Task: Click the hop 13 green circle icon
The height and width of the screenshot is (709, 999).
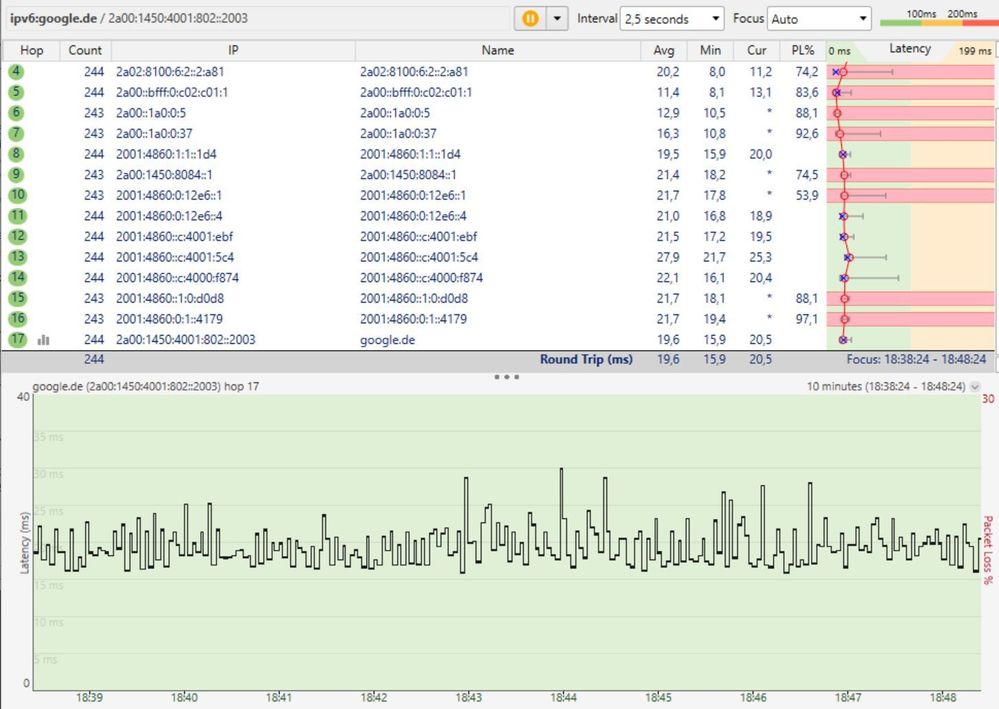Action: coord(17,257)
